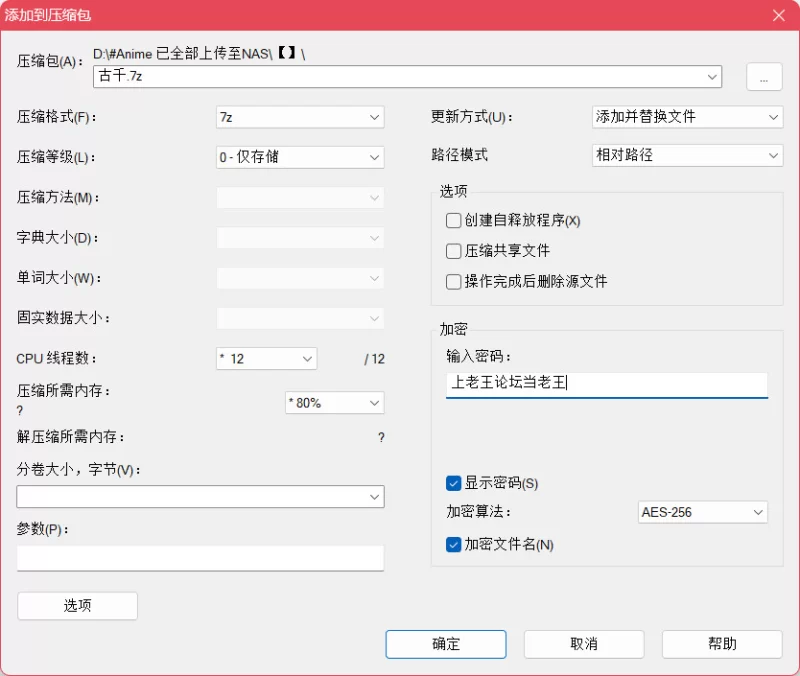The image size is (800, 676).
Task: Click the browse "..." button for archive path
Action: point(763,78)
